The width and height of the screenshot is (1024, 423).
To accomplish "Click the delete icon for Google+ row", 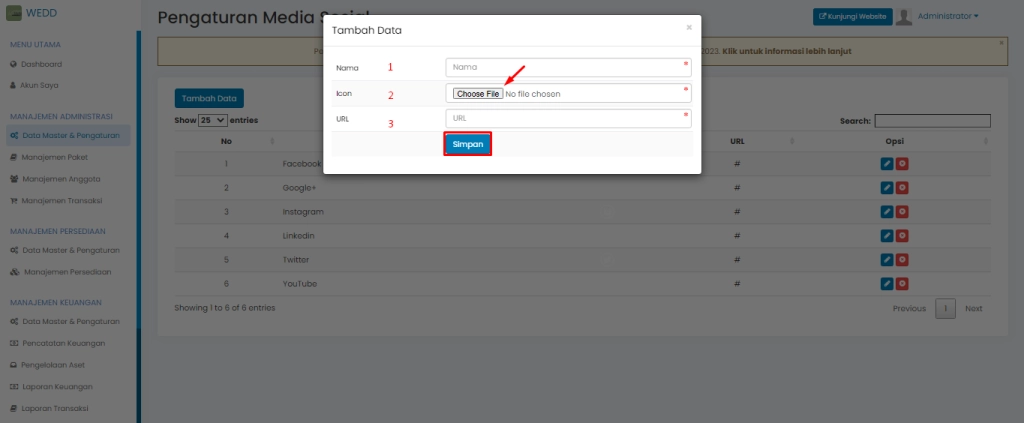I will pyautogui.click(x=902, y=188).
